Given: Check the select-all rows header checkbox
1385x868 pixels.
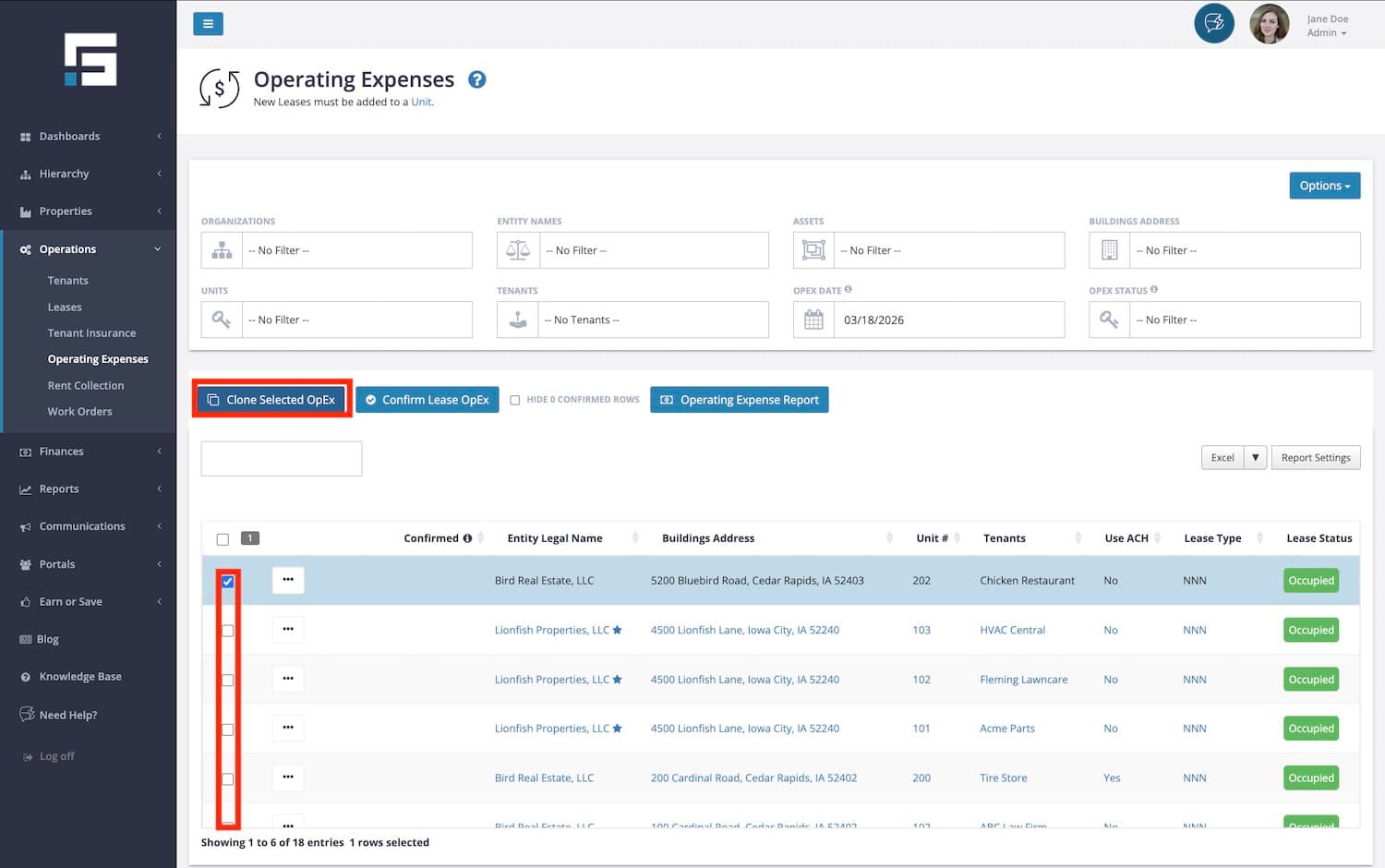Looking at the screenshot, I should point(223,539).
